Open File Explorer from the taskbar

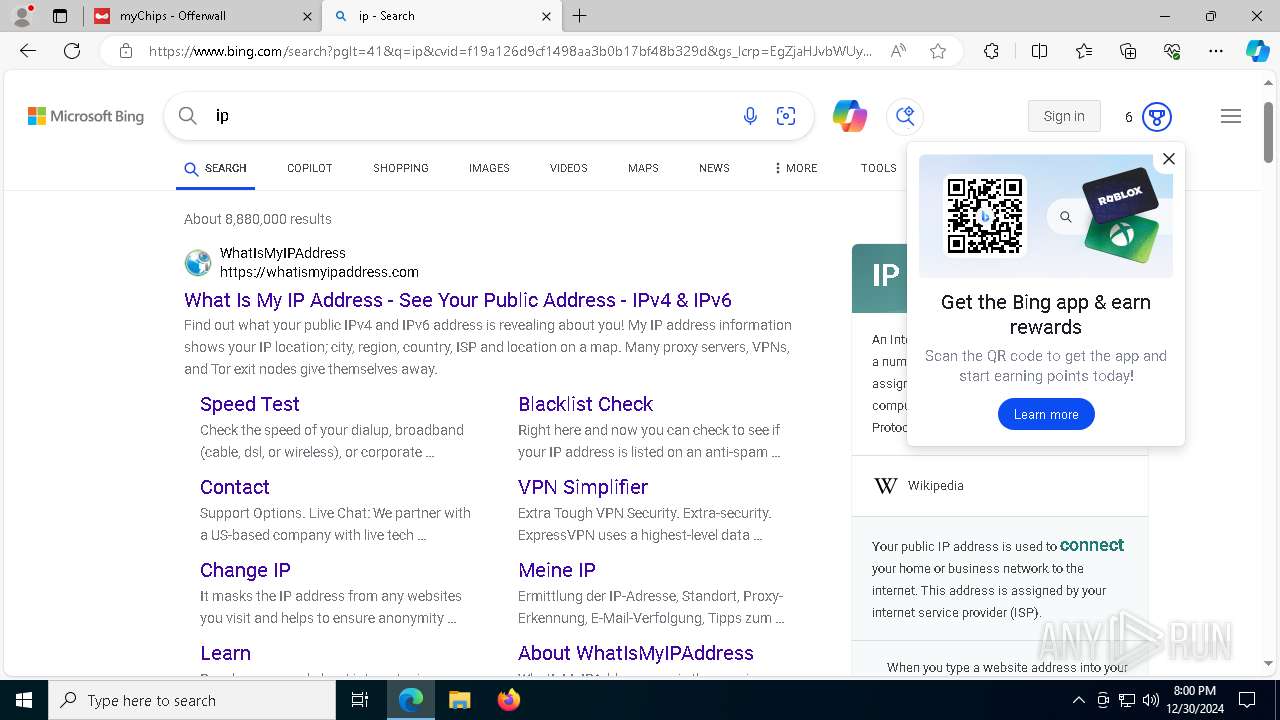[x=459, y=700]
